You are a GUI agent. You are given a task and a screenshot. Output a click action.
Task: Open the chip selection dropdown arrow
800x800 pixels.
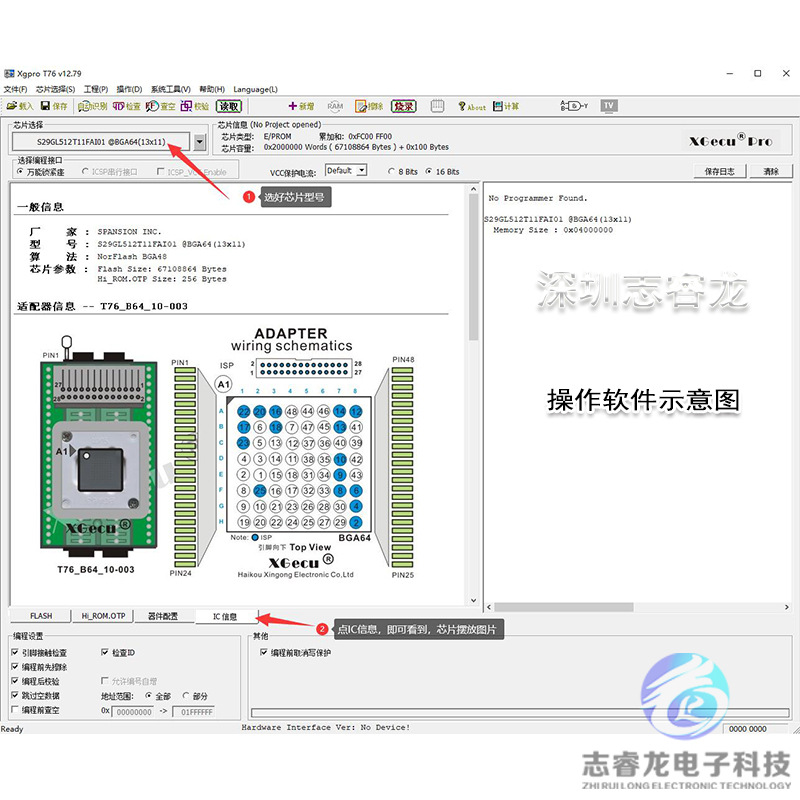point(200,142)
